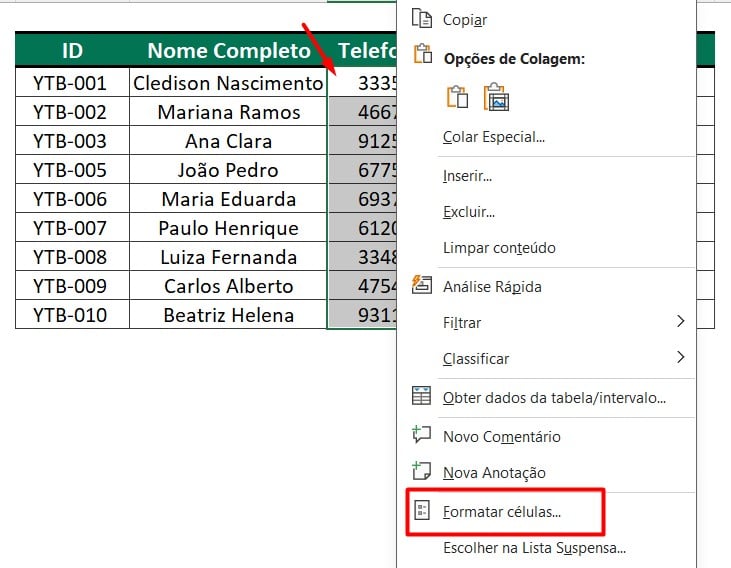Select cell Cledison Nascimento
731x568 pixels.
228,83
